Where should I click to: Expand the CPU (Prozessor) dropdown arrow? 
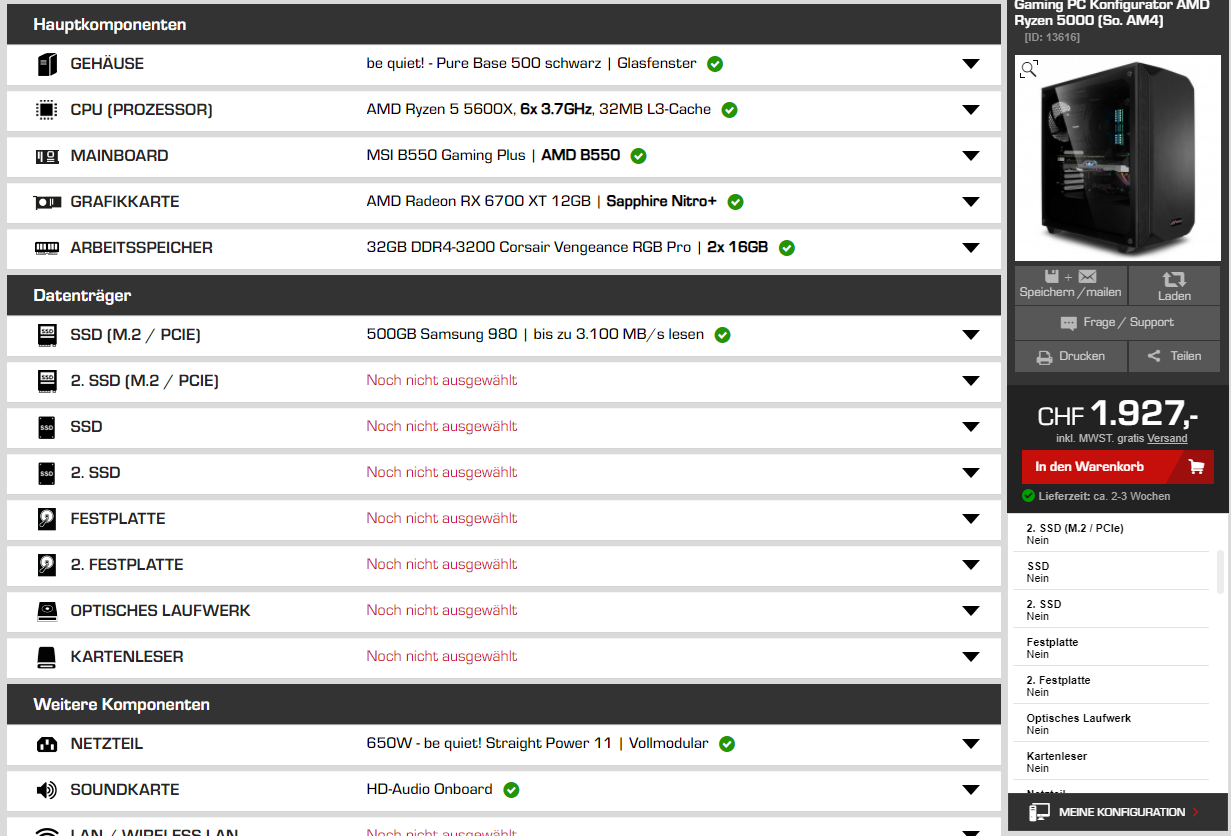[x=970, y=110]
